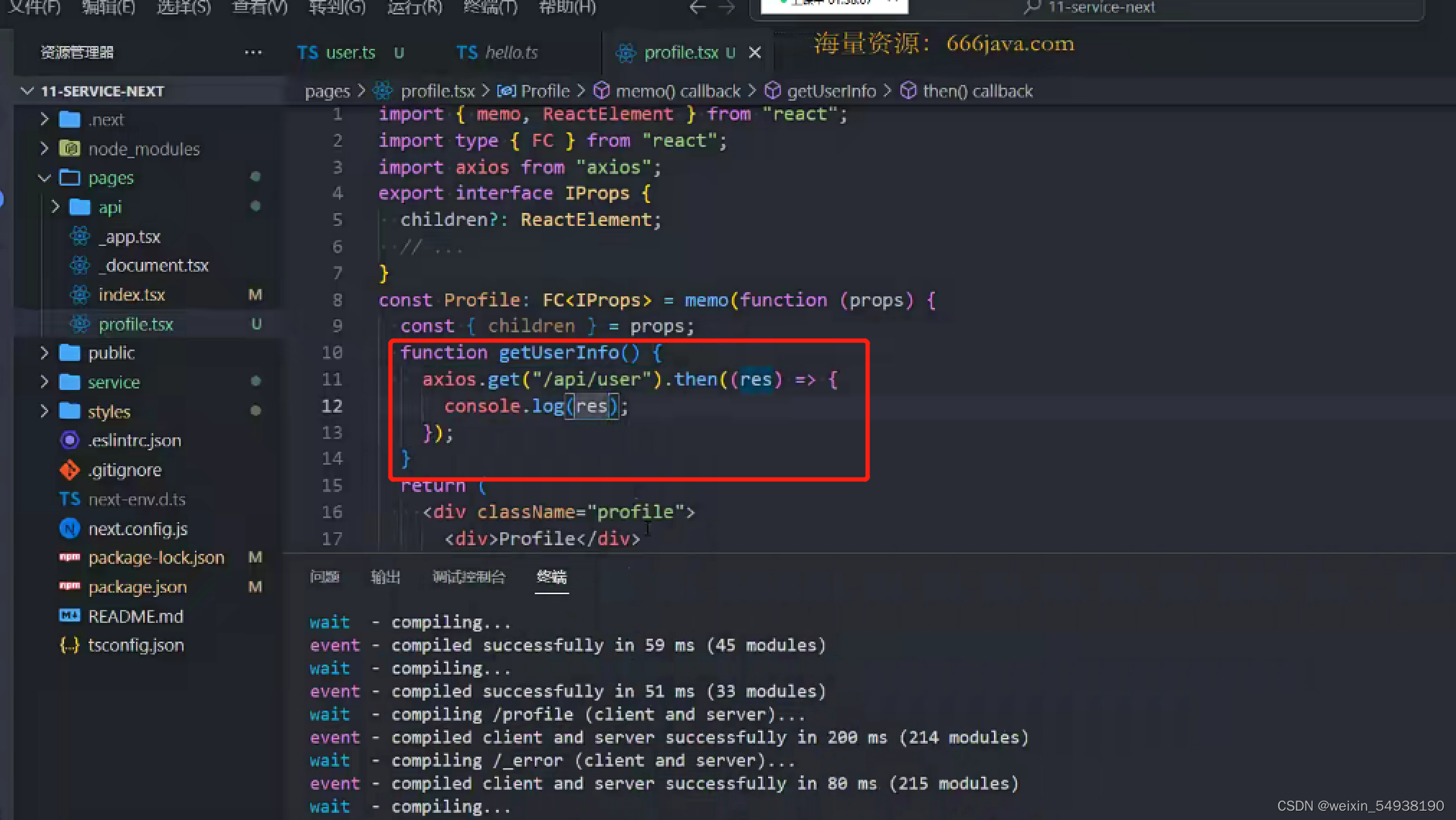The height and width of the screenshot is (820, 1456).
Task: Click the React icon beside _app.tsx
Action: tap(80, 236)
